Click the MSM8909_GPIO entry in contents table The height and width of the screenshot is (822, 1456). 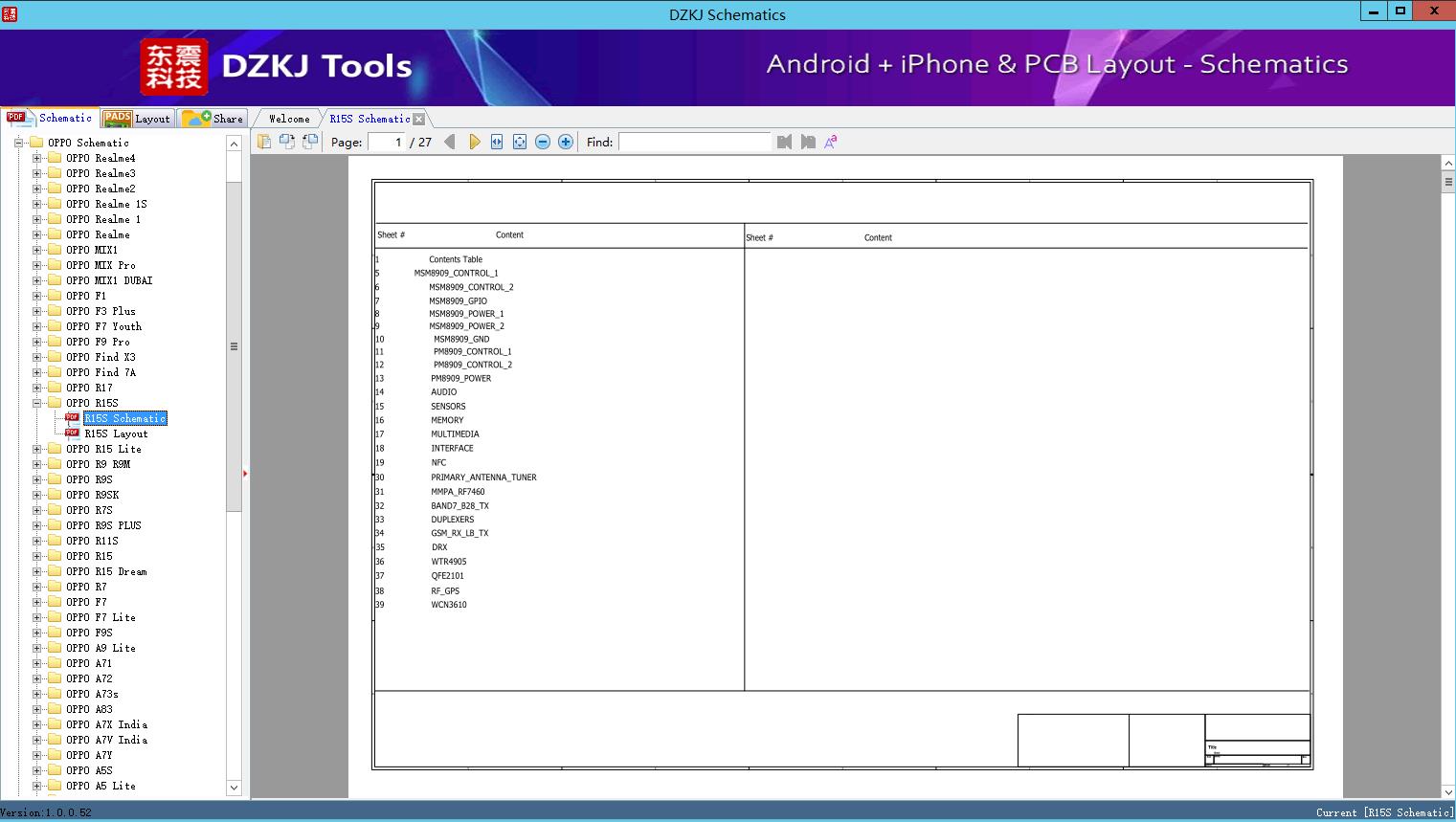[x=458, y=300]
